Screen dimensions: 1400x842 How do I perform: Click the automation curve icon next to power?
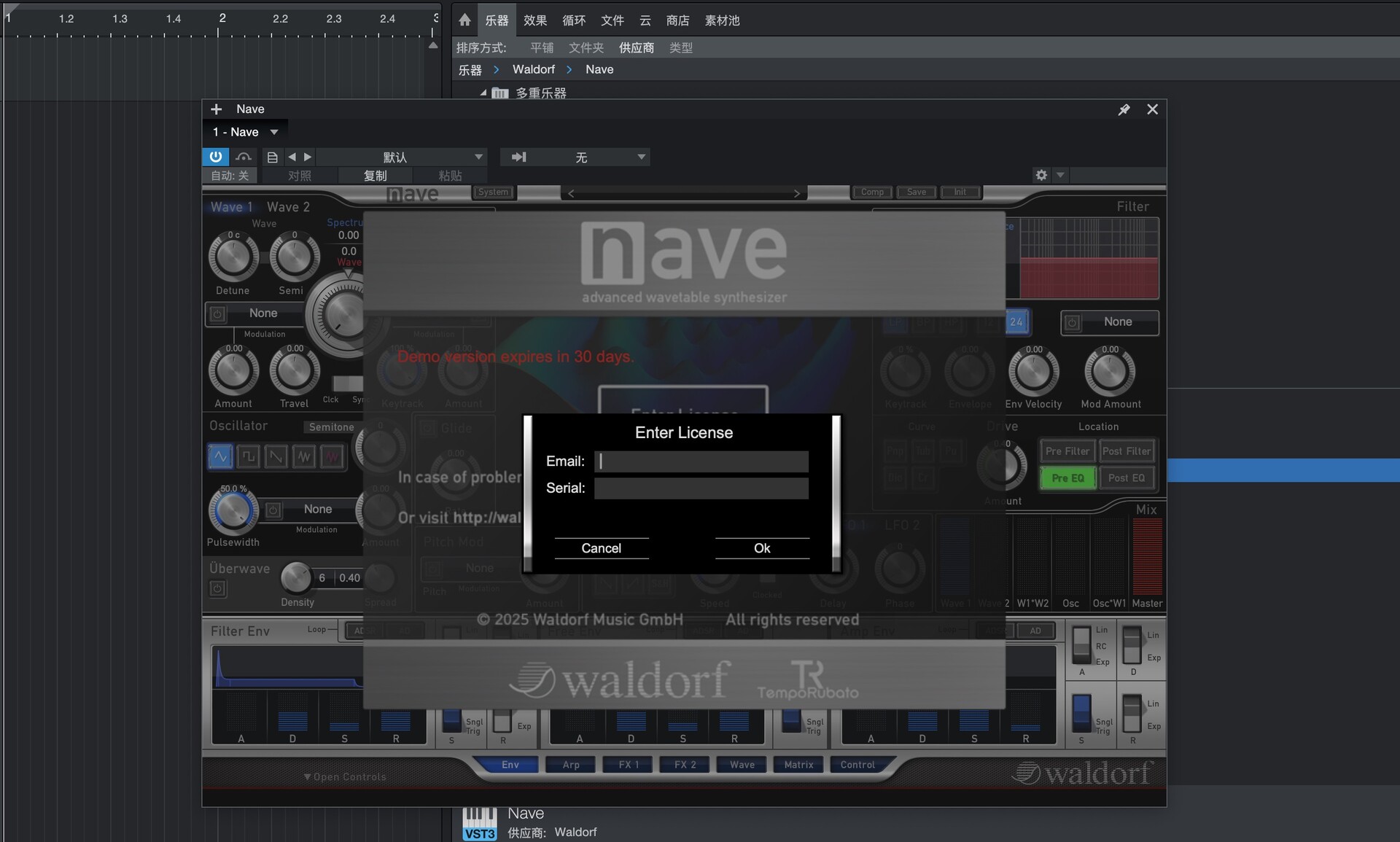coord(244,157)
